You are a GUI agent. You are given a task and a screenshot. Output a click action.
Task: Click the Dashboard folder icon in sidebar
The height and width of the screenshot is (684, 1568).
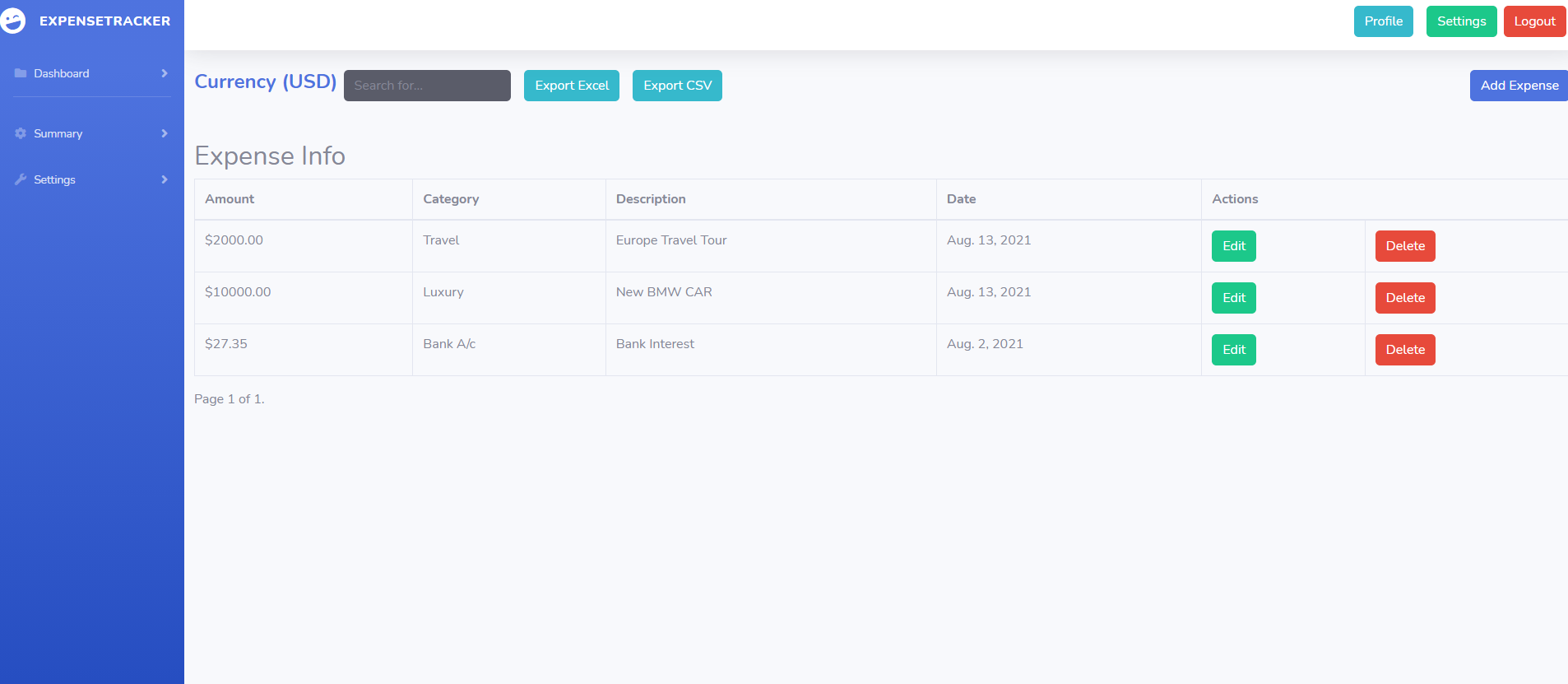(x=21, y=73)
